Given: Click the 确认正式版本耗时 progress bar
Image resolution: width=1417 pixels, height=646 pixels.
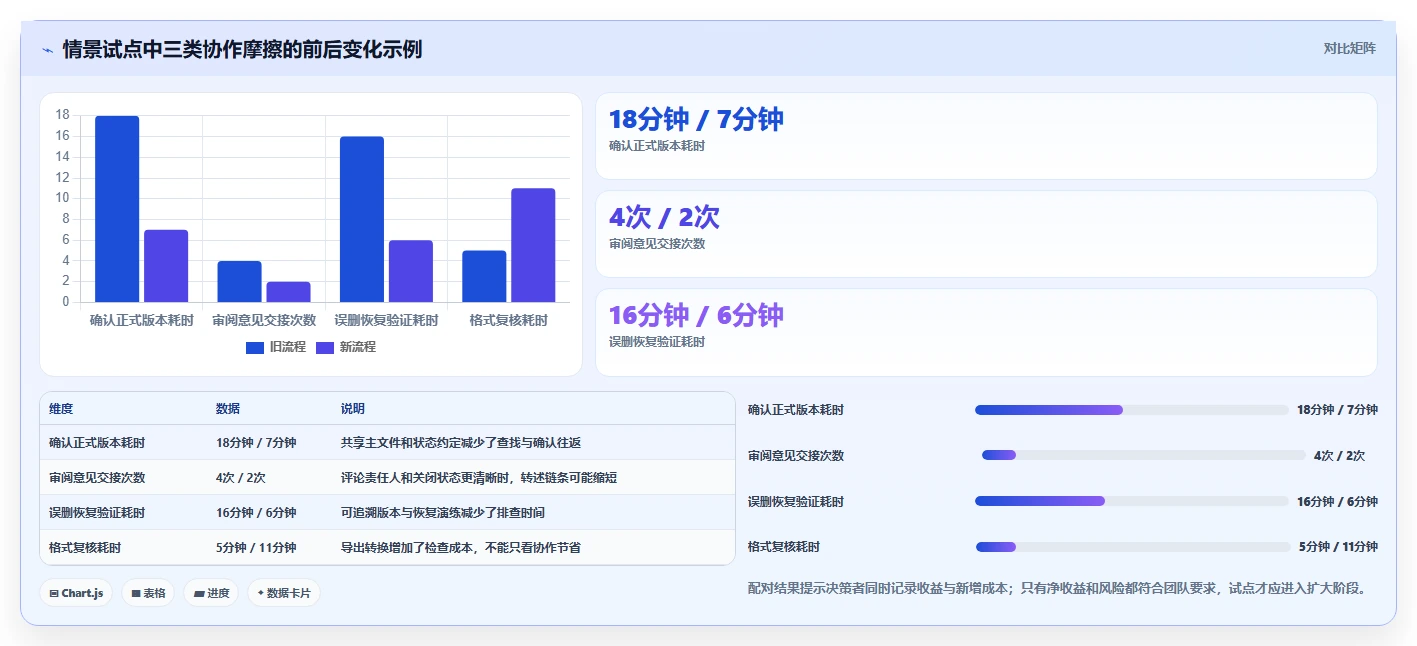Looking at the screenshot, I should 1131,410.
